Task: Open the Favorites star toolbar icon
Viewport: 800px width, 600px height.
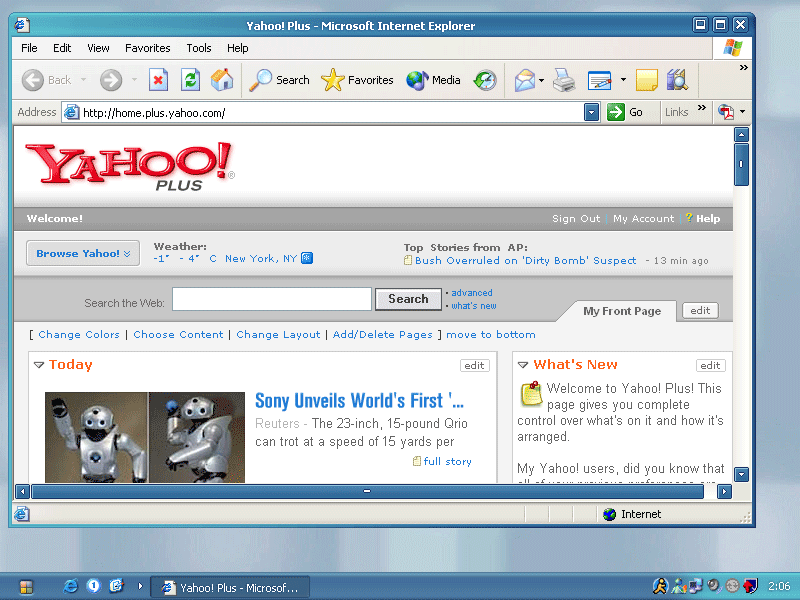Action: pos(333,80)
